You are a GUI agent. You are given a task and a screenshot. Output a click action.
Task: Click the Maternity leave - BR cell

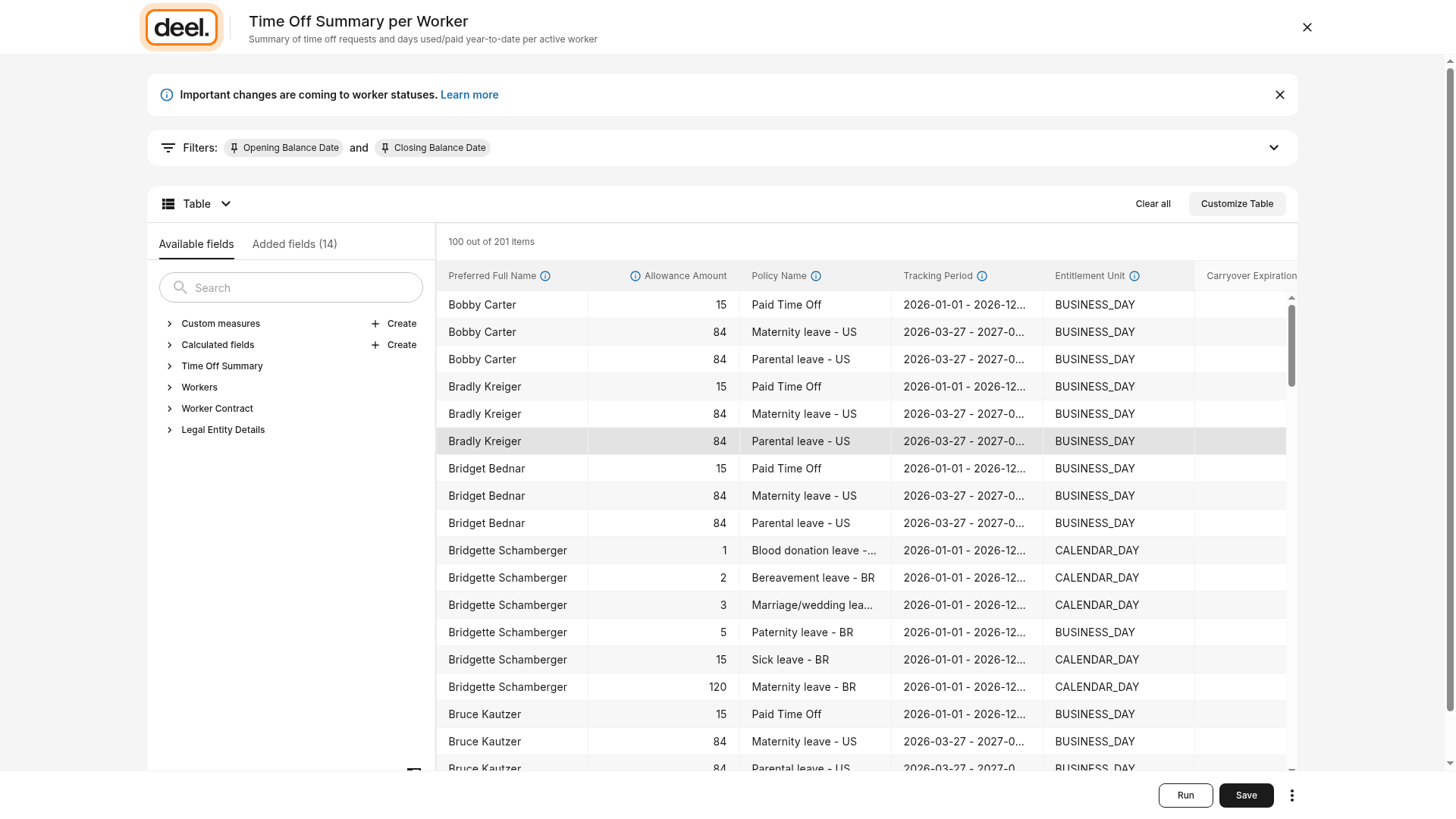pos(815,687)
